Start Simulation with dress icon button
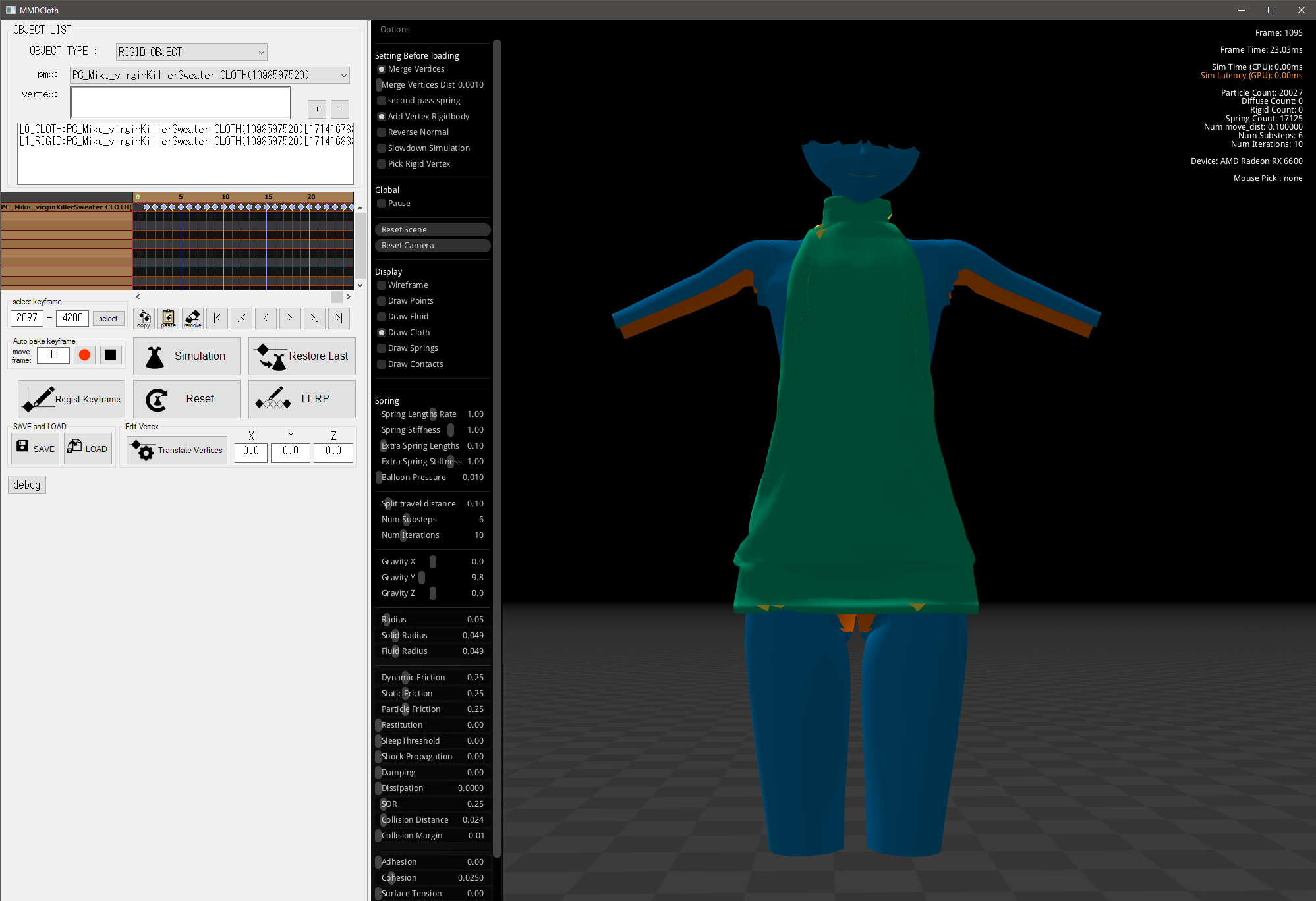This screenshot has width=1316, height=901. point(186,356)
